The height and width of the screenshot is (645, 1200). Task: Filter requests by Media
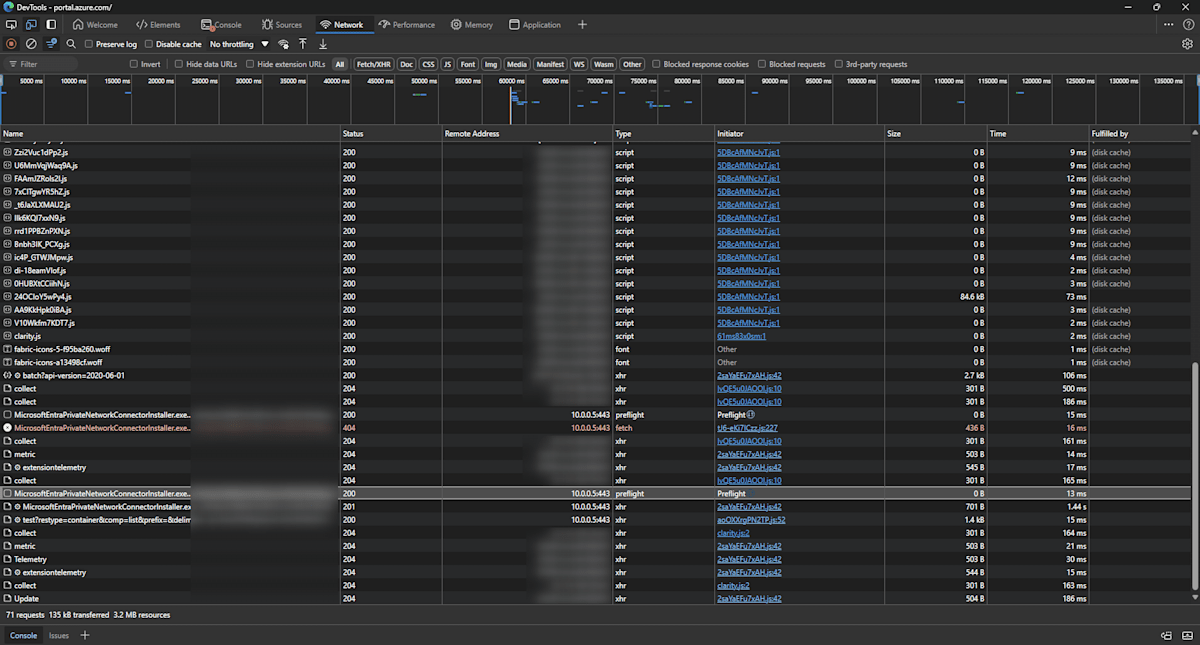click(x=516, y=64)
